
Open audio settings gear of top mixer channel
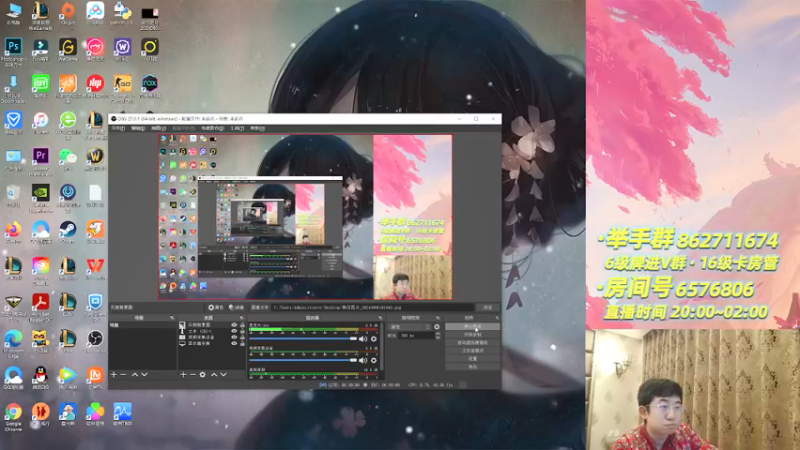pos(373,339)
